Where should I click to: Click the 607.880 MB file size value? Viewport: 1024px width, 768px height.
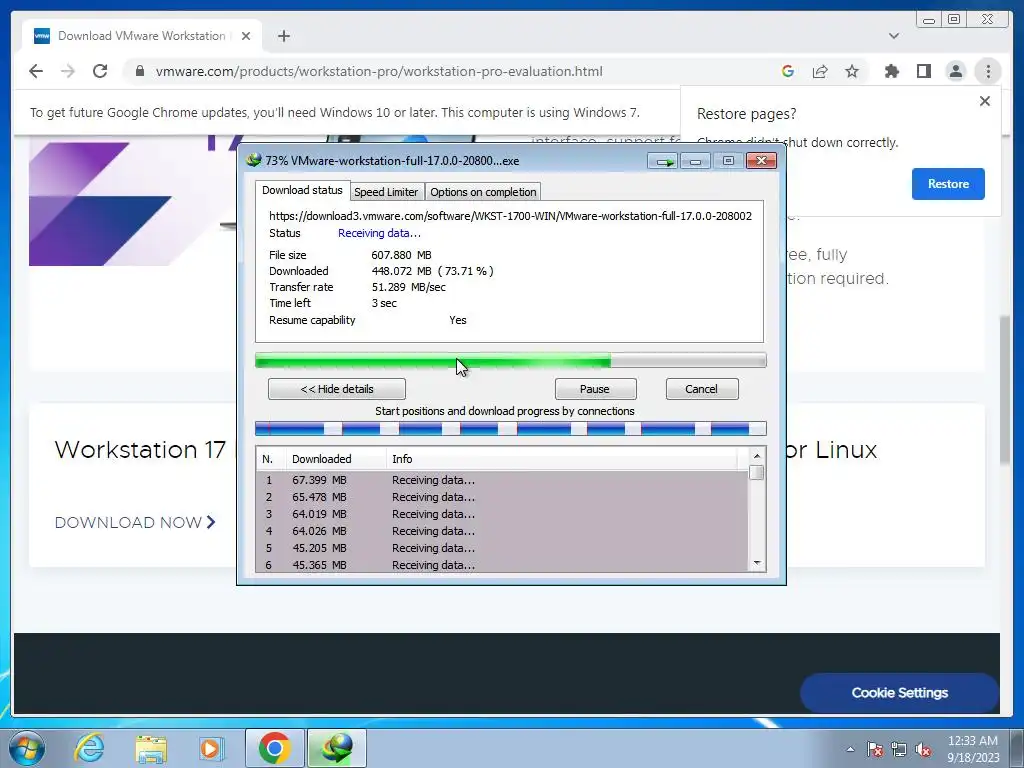coord(402,255)
